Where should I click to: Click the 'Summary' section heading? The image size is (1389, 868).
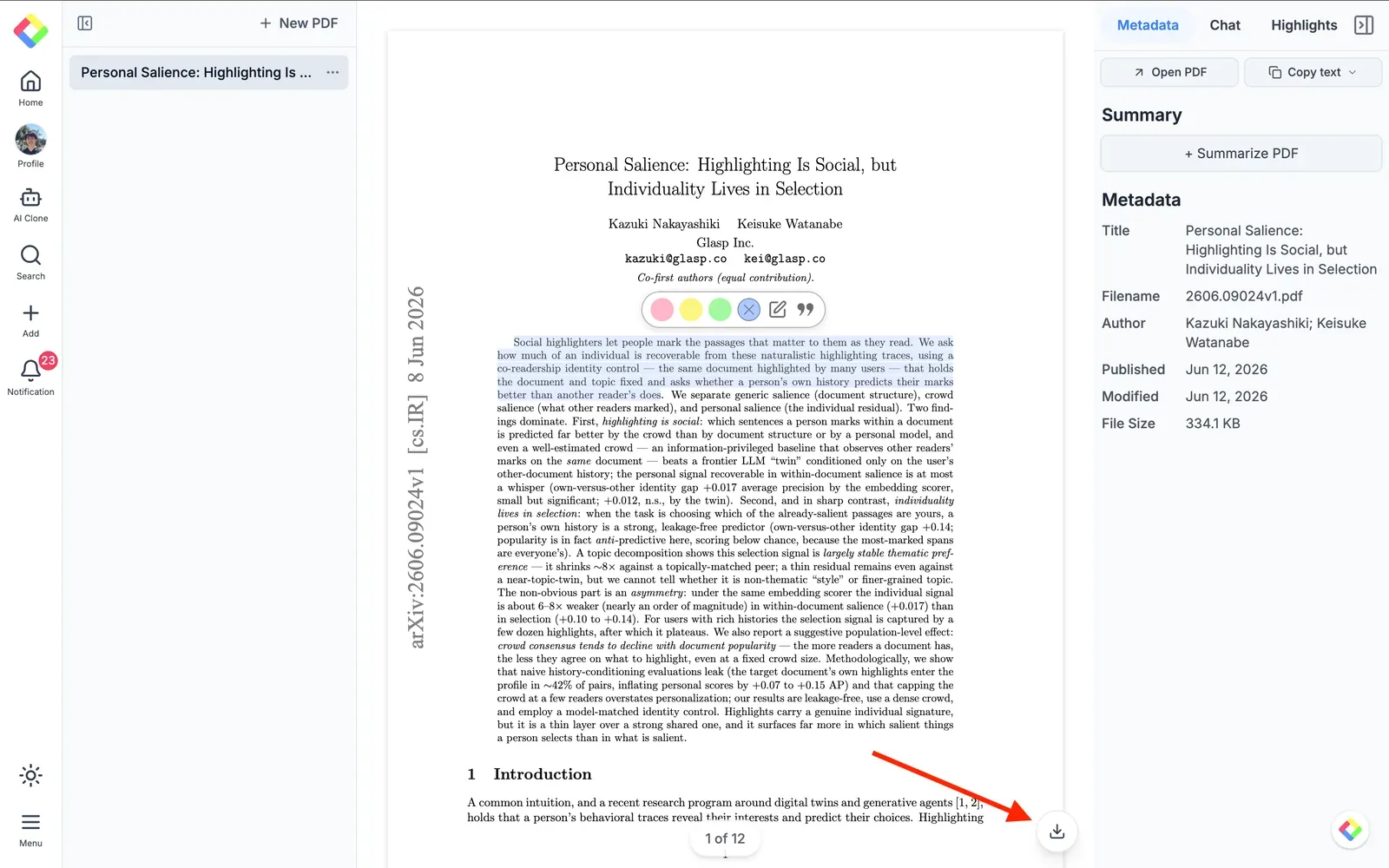(x=1142, y=115)
